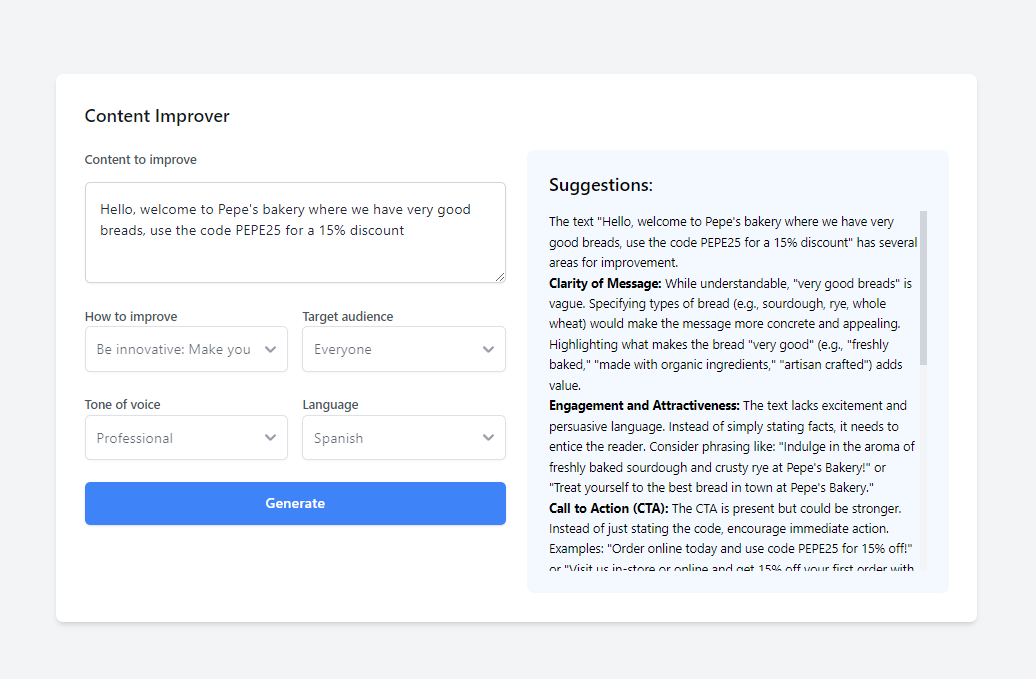Image resolution: width=1036 pixels, height=679 pixels.
Task: Click the Content to improve label
Action: coord(141,160)
